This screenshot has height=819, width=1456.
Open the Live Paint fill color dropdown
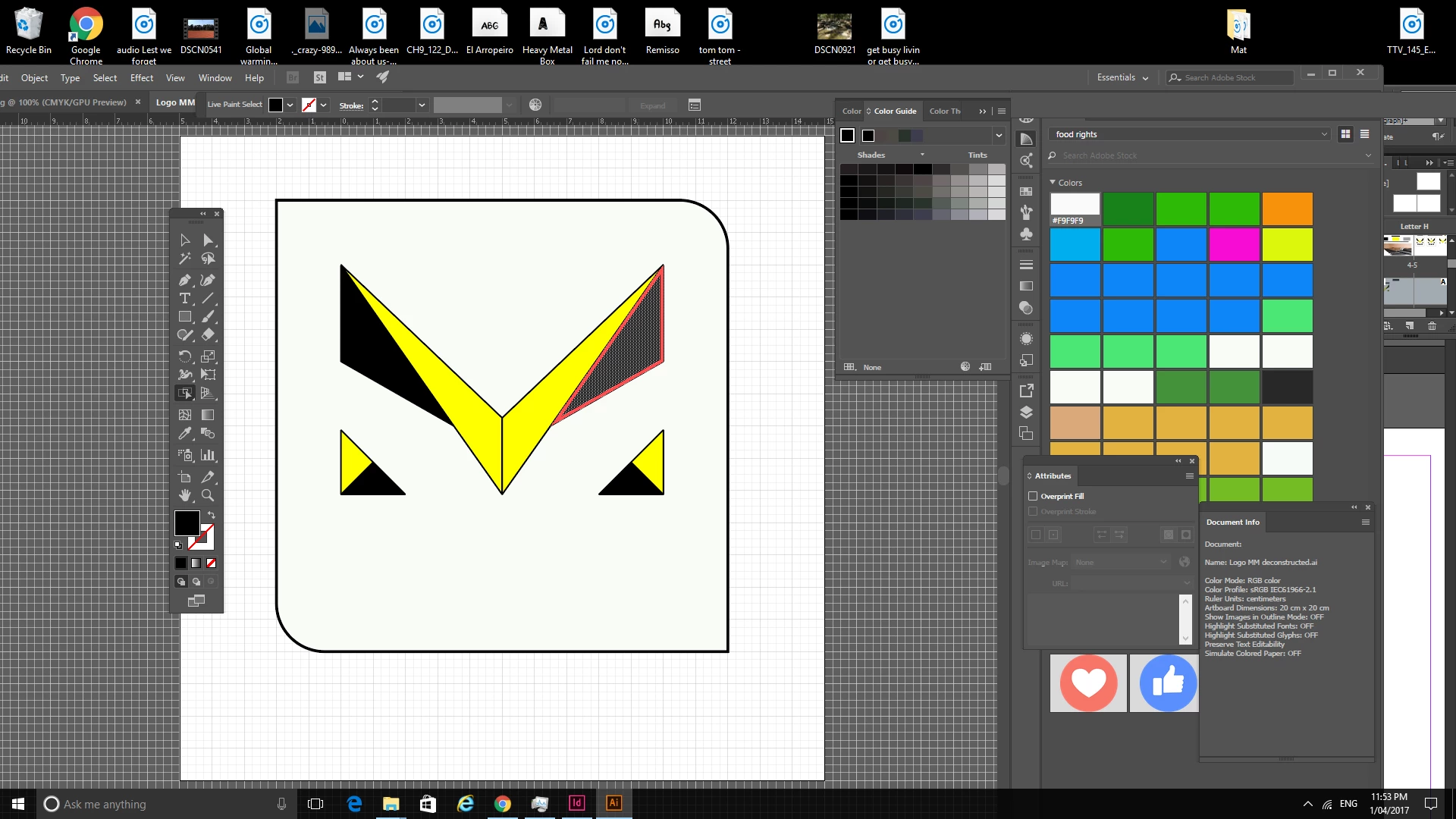click(x=290, y=105)
